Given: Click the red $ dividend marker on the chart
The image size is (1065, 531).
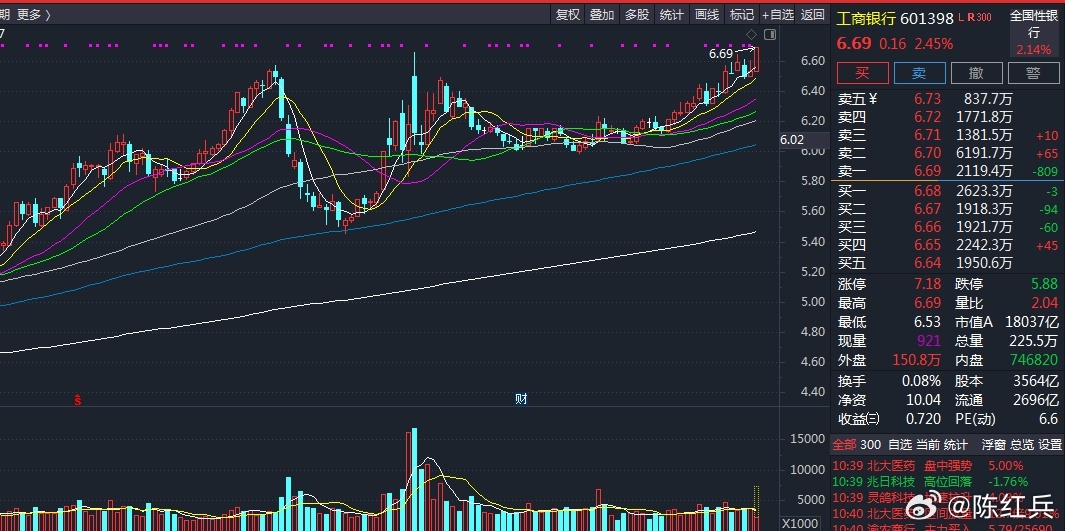Looking at the screenshot, I should tap(78, 400).
